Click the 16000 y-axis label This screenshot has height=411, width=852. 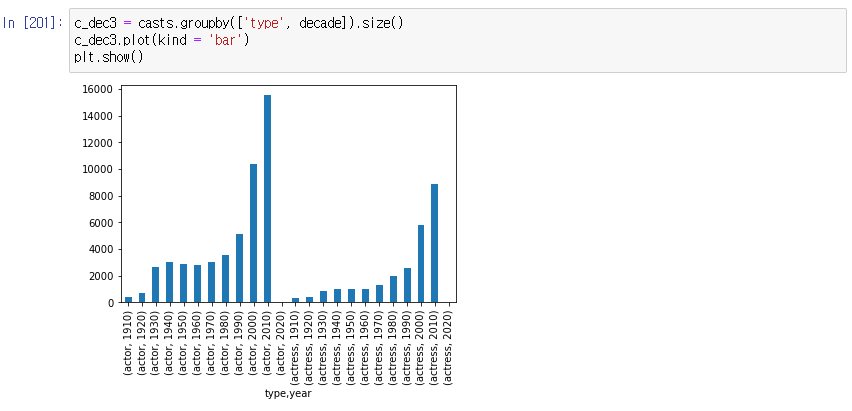click(97, 89)
